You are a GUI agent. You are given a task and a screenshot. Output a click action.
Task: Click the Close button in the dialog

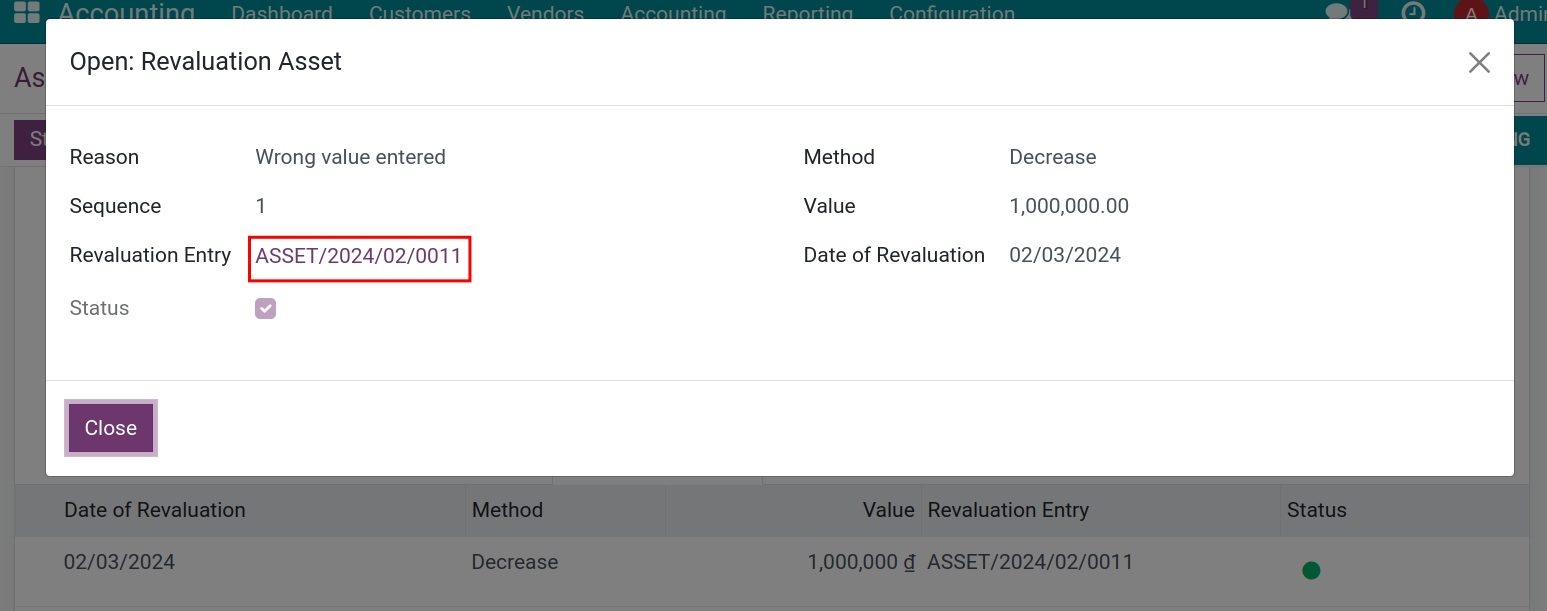tap(110, 428)
